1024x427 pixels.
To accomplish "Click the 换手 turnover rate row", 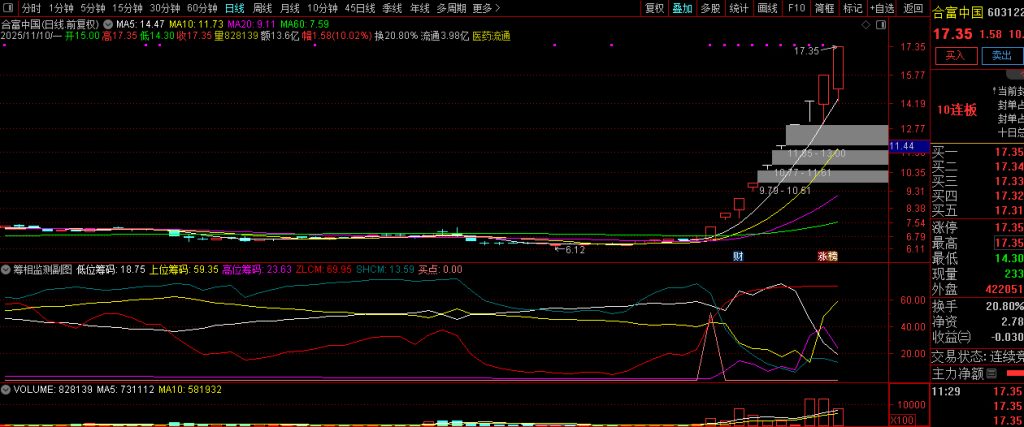I will click(978, 306).
